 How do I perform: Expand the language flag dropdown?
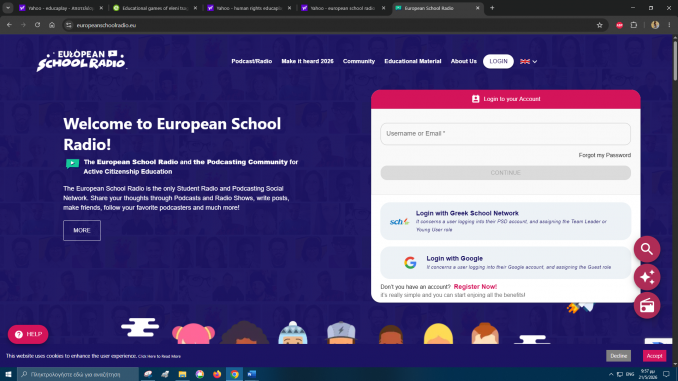pyautogui.click(x=528, y=61)
